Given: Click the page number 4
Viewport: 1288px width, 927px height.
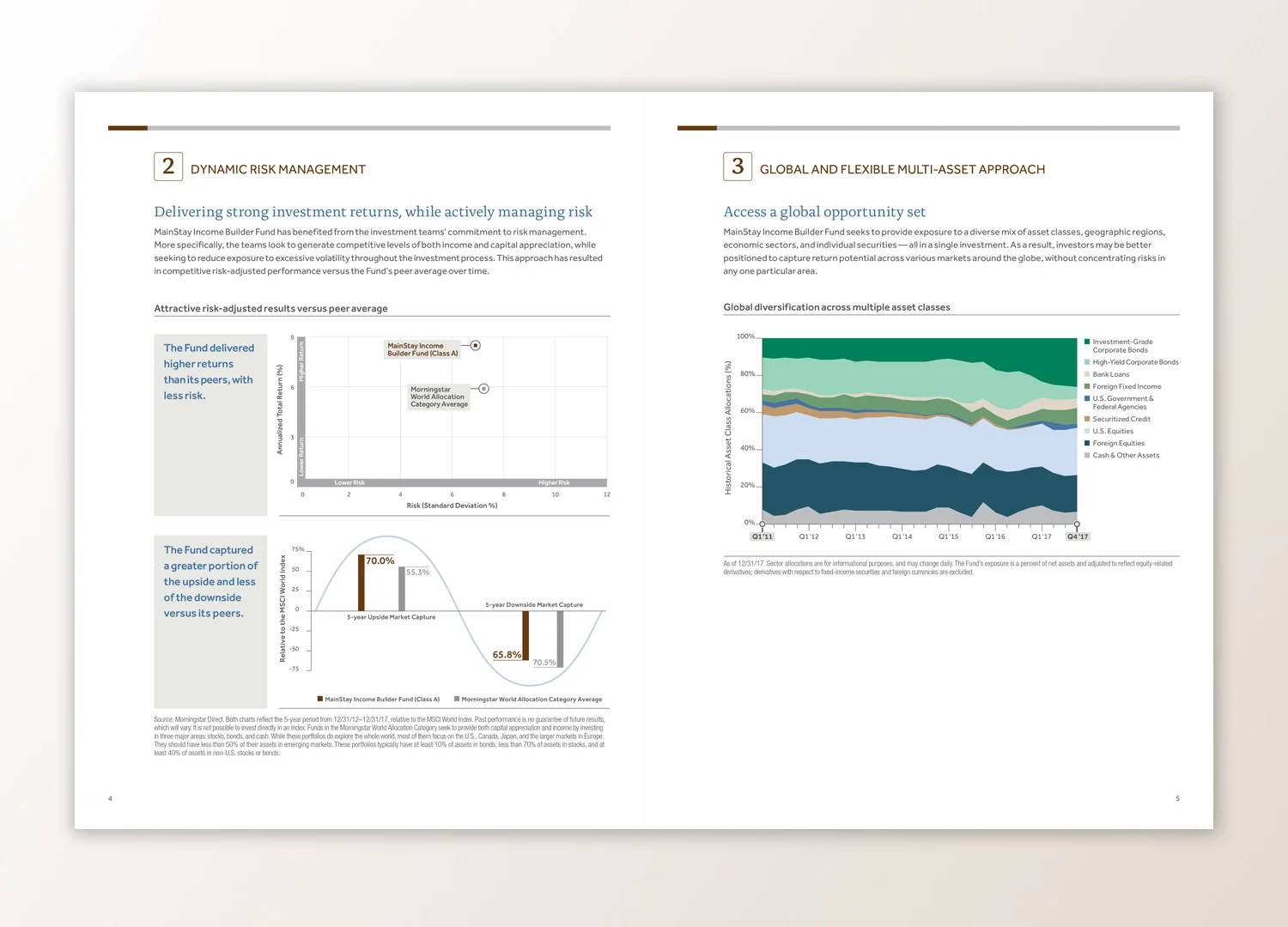Looking at the screenshot, I should point(110,799).
